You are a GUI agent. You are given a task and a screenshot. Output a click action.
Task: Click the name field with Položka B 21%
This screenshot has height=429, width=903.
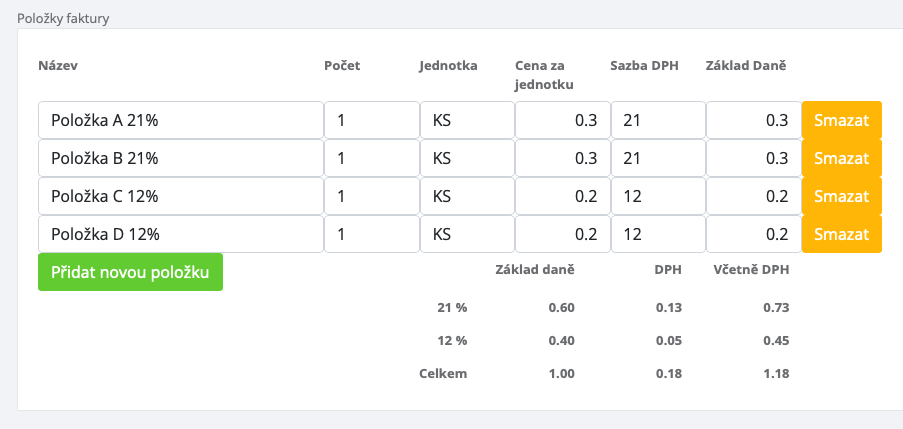[x=180, y=158]
